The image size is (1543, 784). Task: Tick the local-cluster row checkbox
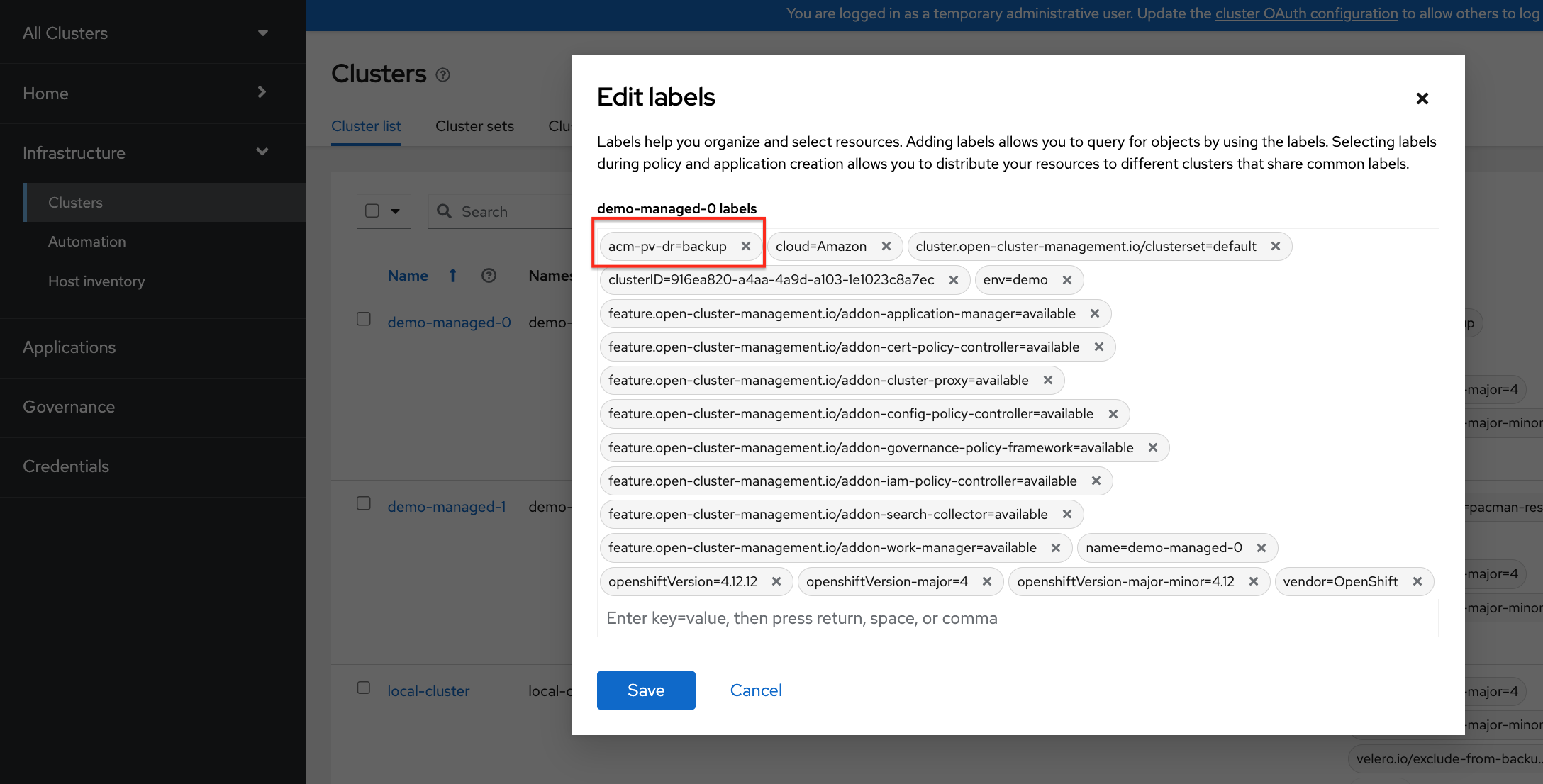tap(364, 688)
